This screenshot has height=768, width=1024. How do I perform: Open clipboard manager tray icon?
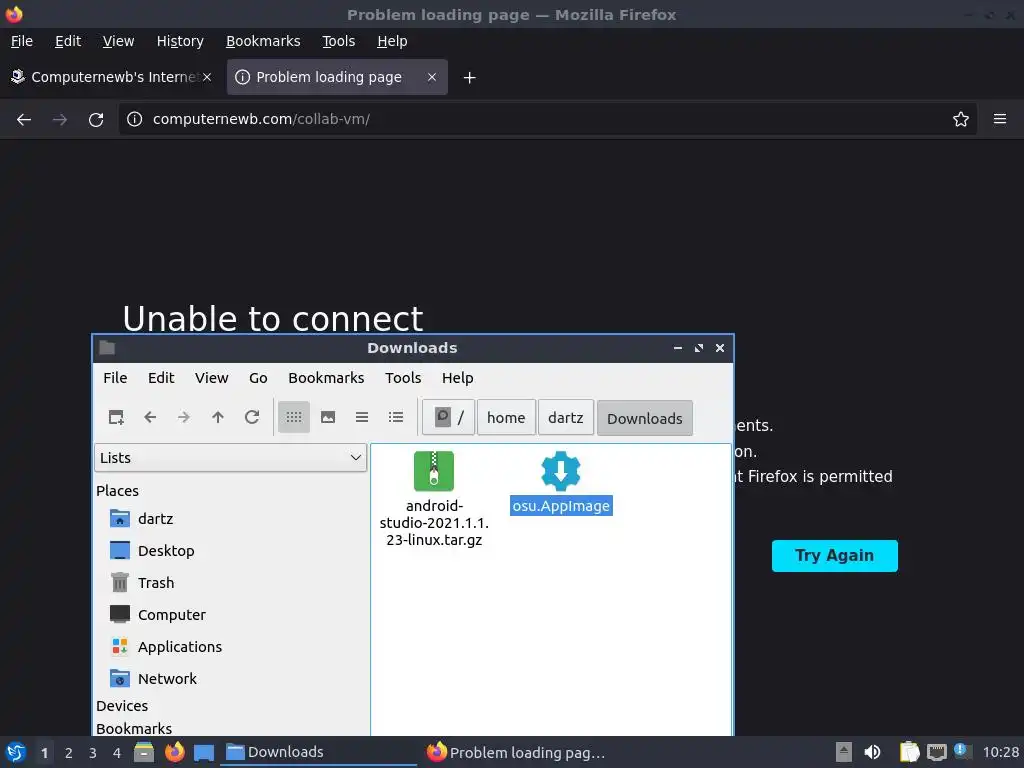pos(908,752)
